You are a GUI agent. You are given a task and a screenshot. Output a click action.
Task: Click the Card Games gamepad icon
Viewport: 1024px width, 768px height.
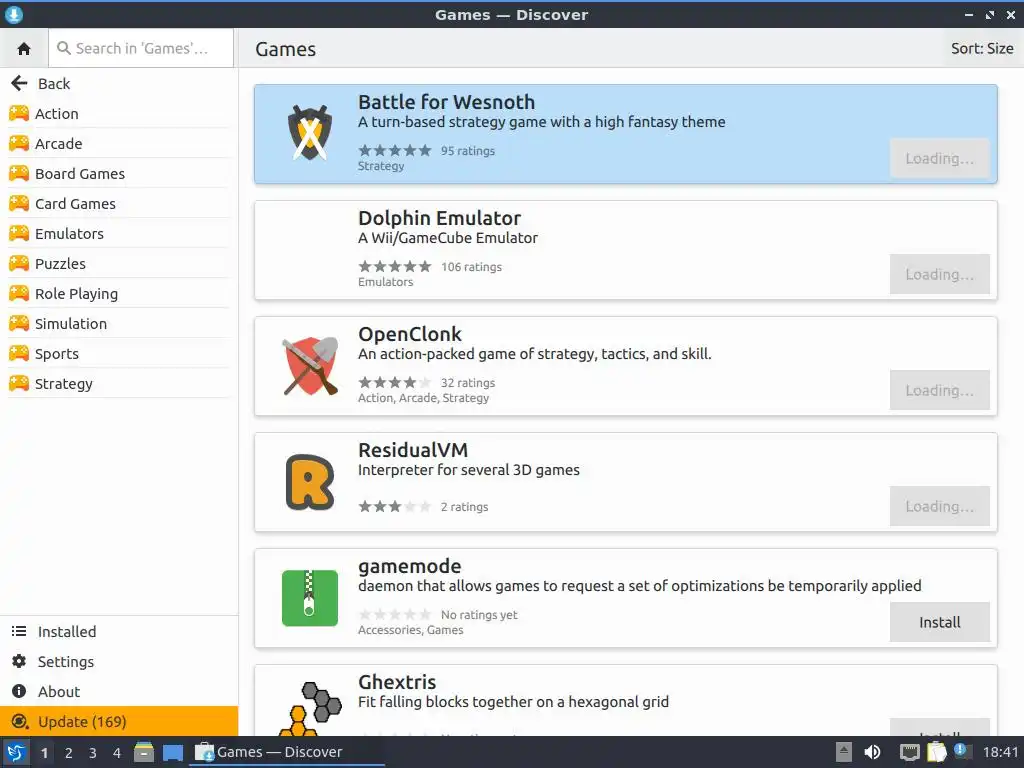[19, 204]
